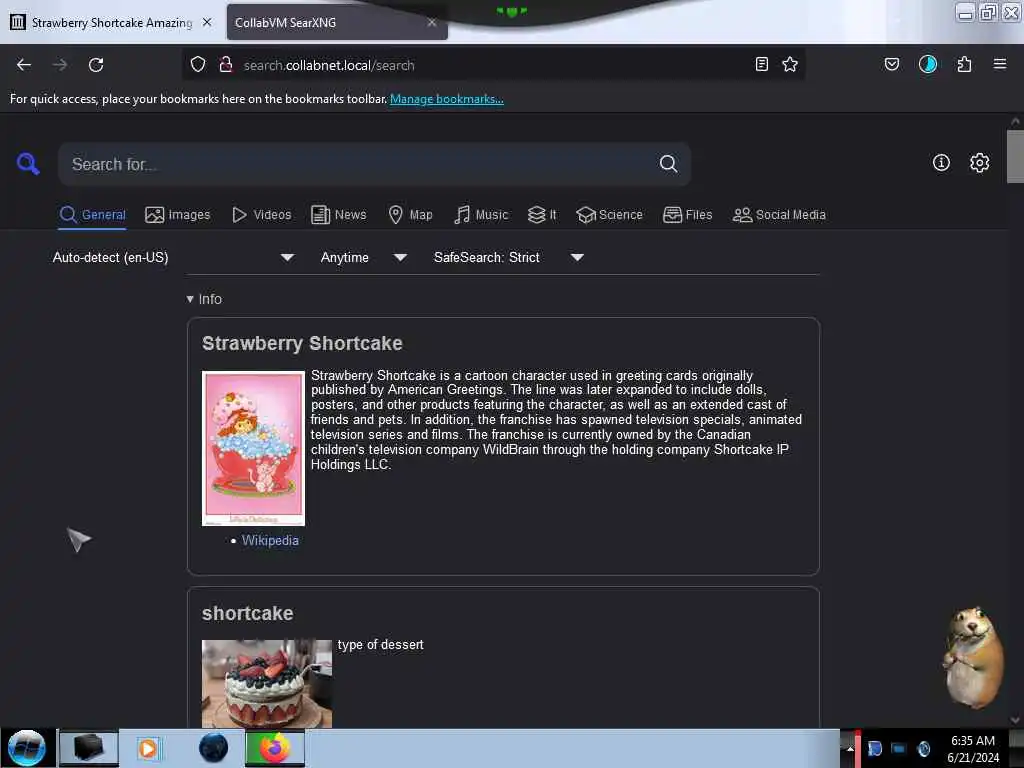
Task: Click the address bar URL
Action: point(329,65)
